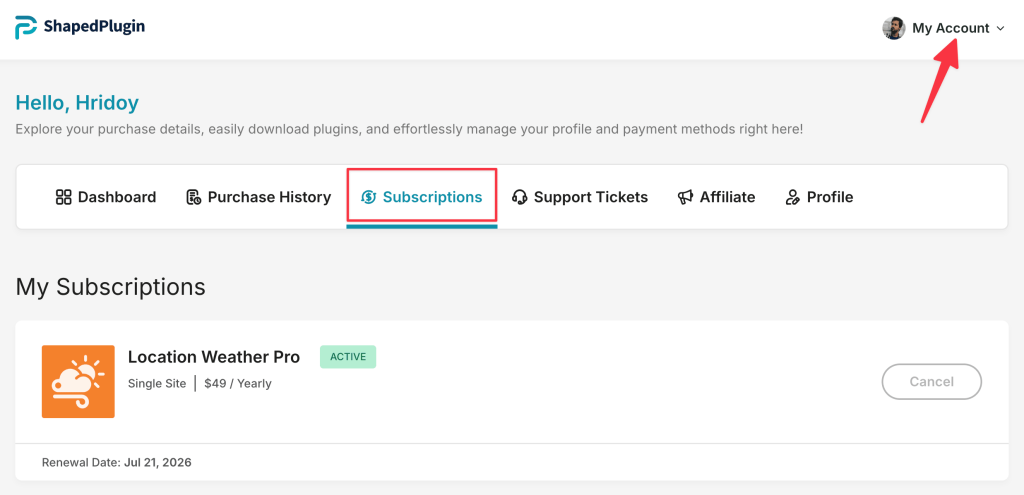Click the Purchase History receipt icon

(194, 197)
